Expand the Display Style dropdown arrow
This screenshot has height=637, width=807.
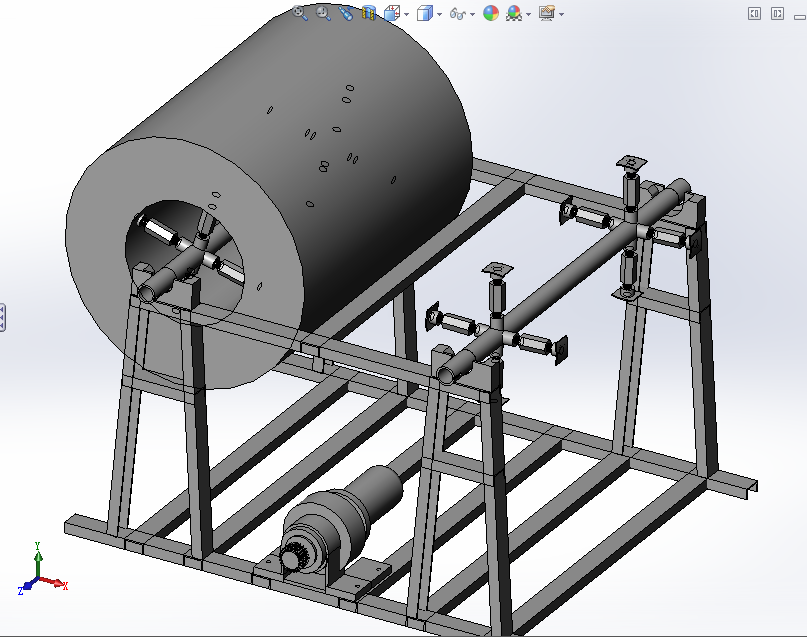[x=439, y=14]
